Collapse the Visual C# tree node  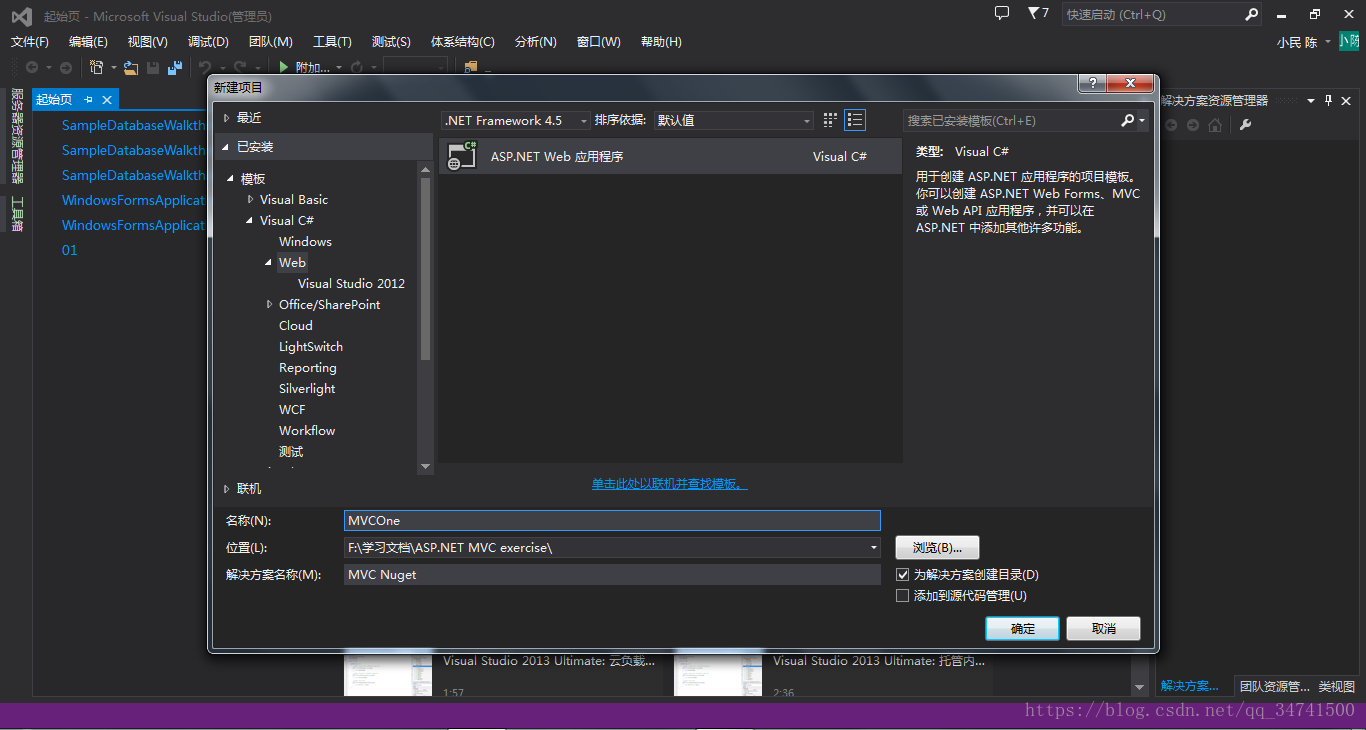(250, 221)
